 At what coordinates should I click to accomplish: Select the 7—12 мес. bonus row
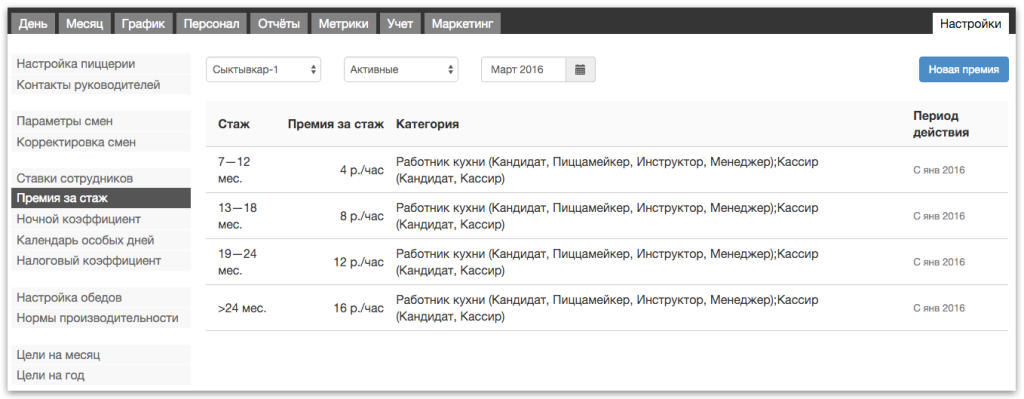click(607, 170)
